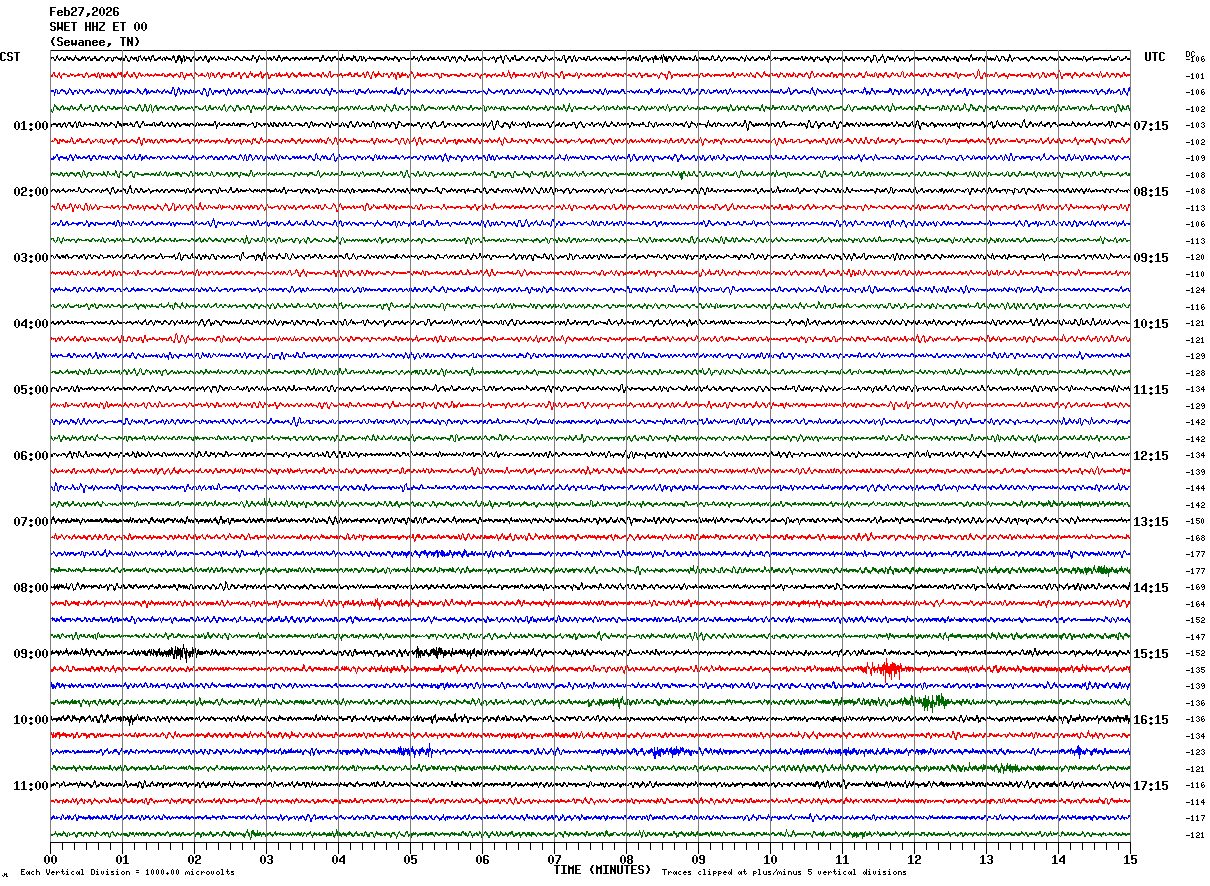Screen dimensions: 1210x886
Task: Click the 14:15 UTC time label
Action: pyautogui.click(x=1150, y=588)
